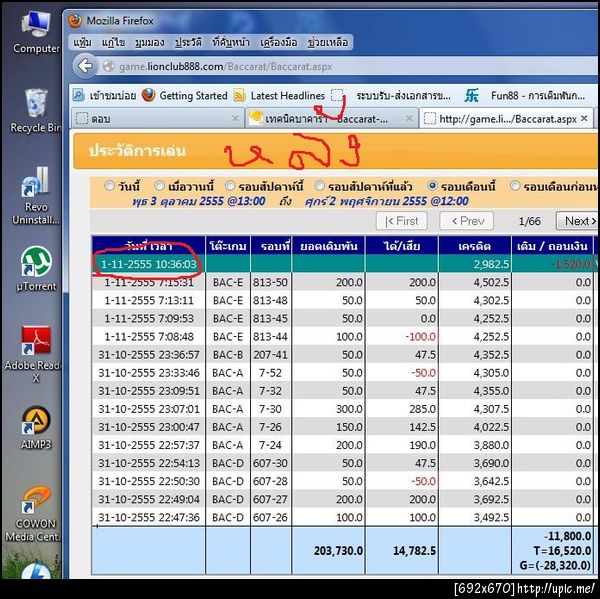The image size is (600, 599).
Task: Open COWON Media Center shortcut
Action: tap(34, 515)
